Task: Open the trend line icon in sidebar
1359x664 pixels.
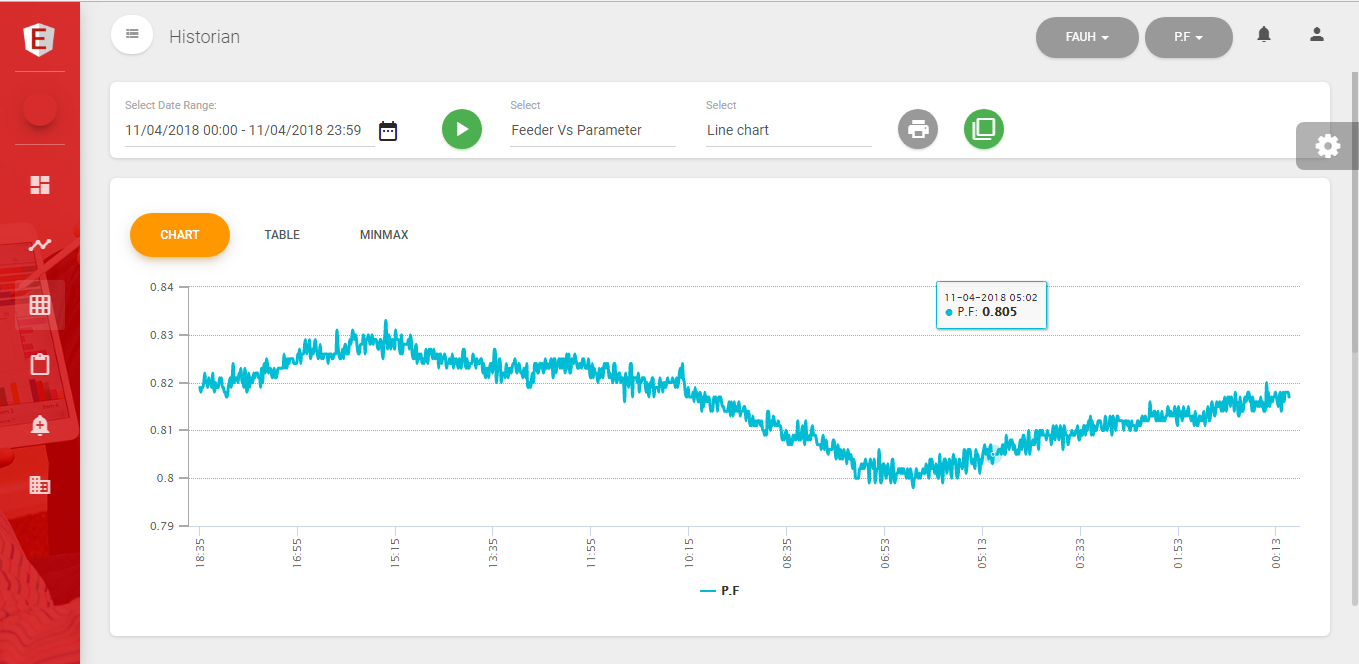Action: tap(40, 245)
